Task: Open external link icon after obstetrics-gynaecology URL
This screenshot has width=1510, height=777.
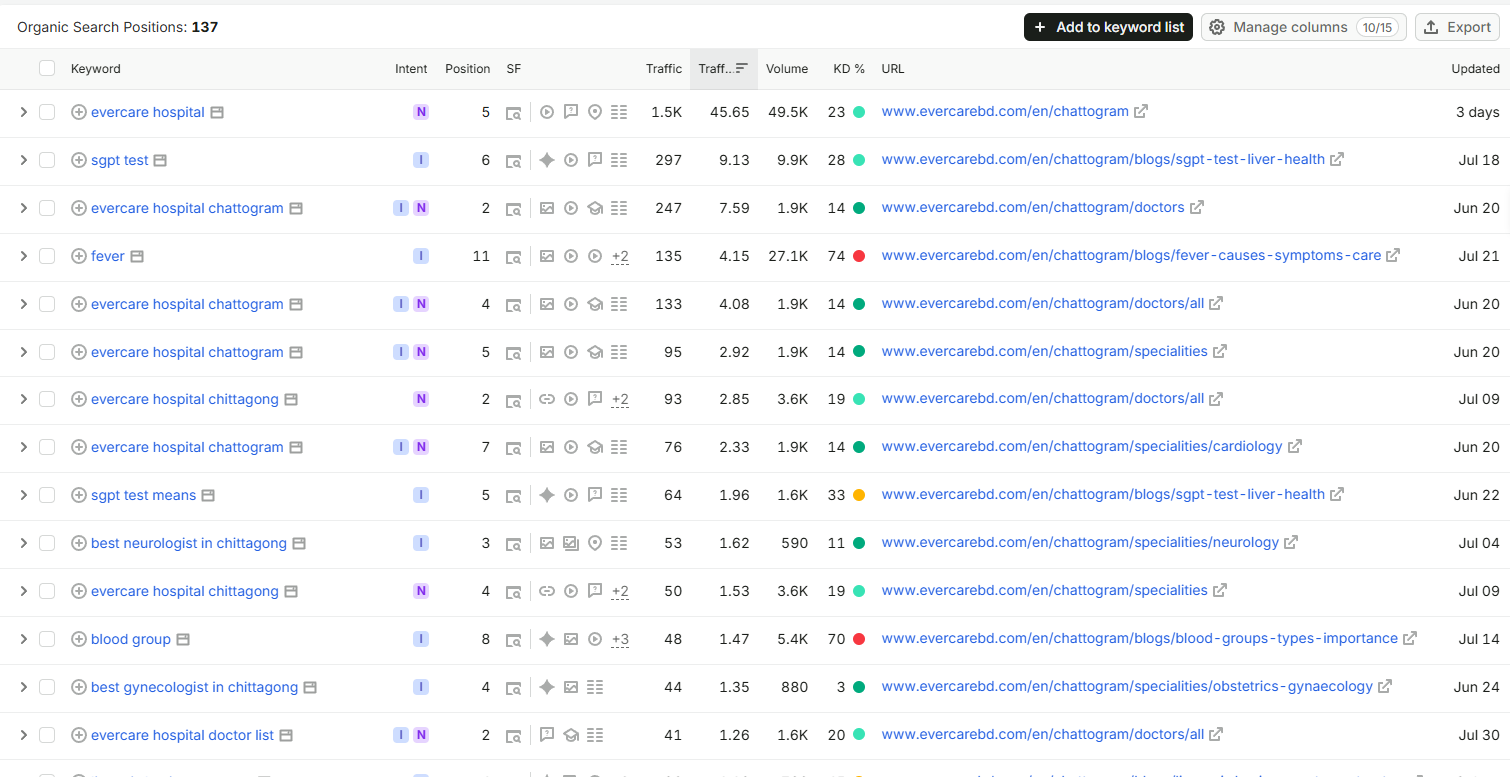Action: tap(1385, 686)
